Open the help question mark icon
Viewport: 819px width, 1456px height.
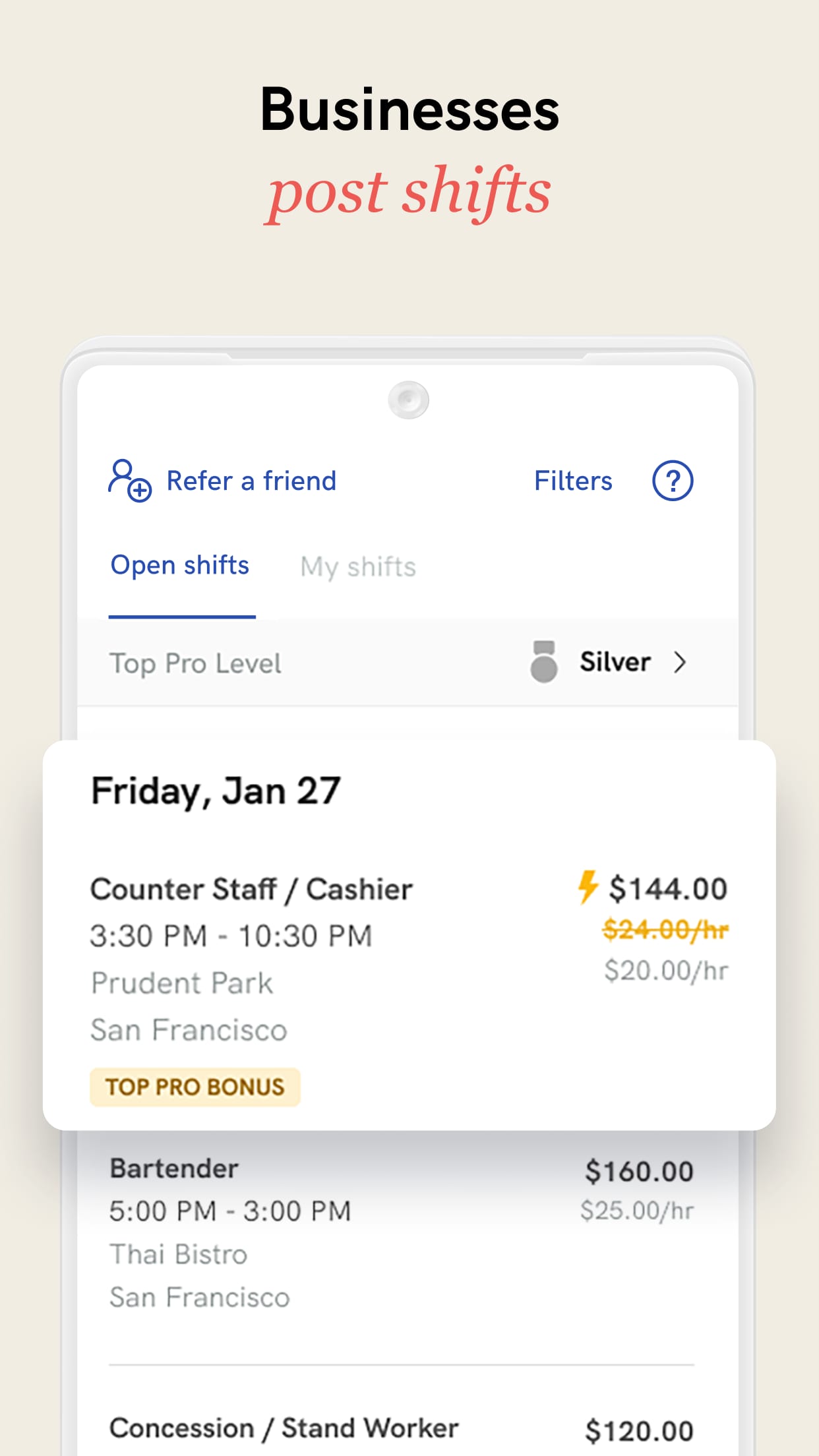click(672, 481)
